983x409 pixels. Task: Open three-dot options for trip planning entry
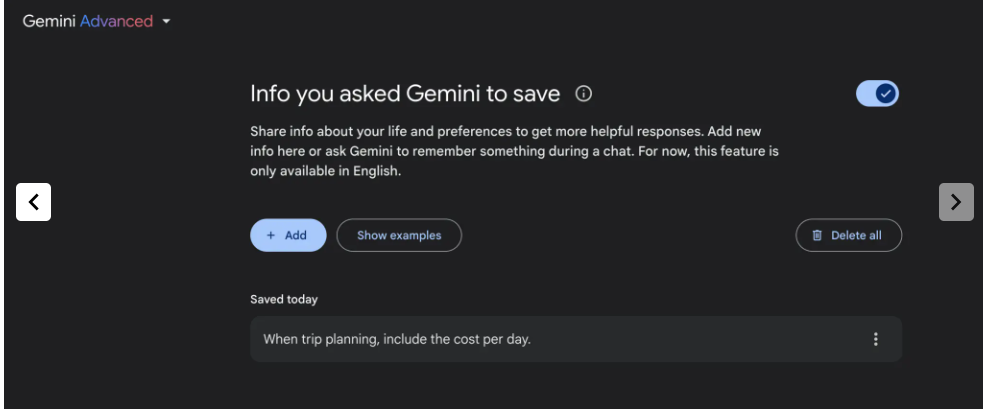(x=876, y=339)
